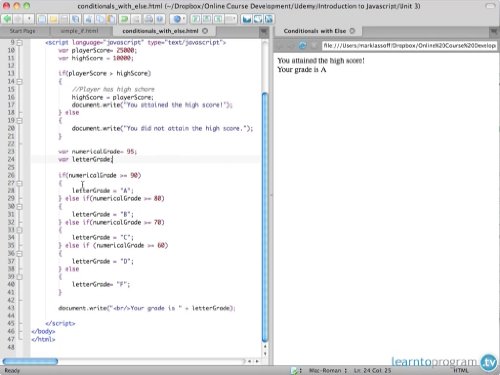
Task: Switch to the simple_if.html tab
Action: pos(79,31)
